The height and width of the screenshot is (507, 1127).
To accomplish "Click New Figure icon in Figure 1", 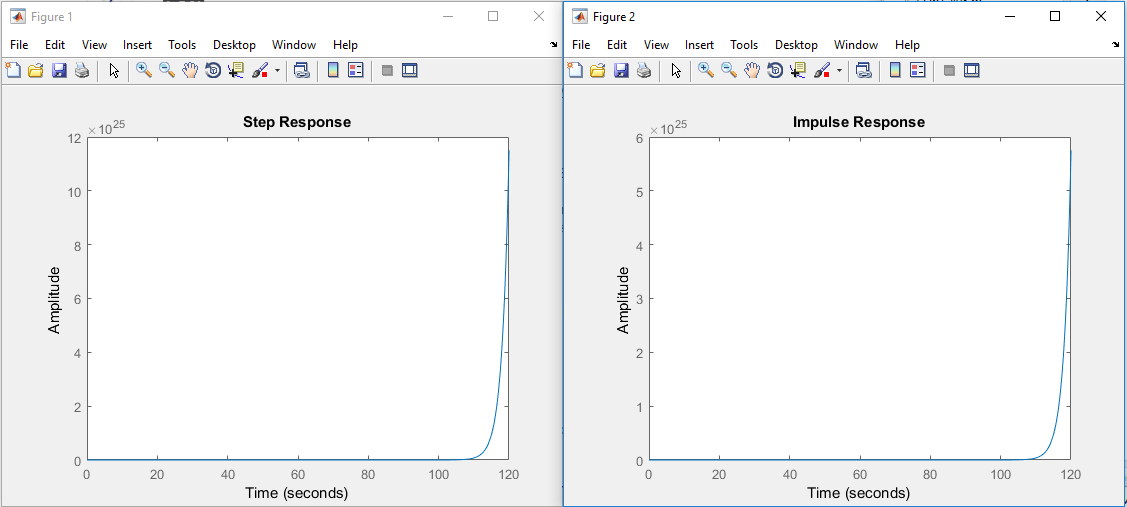I will point(13,70).
